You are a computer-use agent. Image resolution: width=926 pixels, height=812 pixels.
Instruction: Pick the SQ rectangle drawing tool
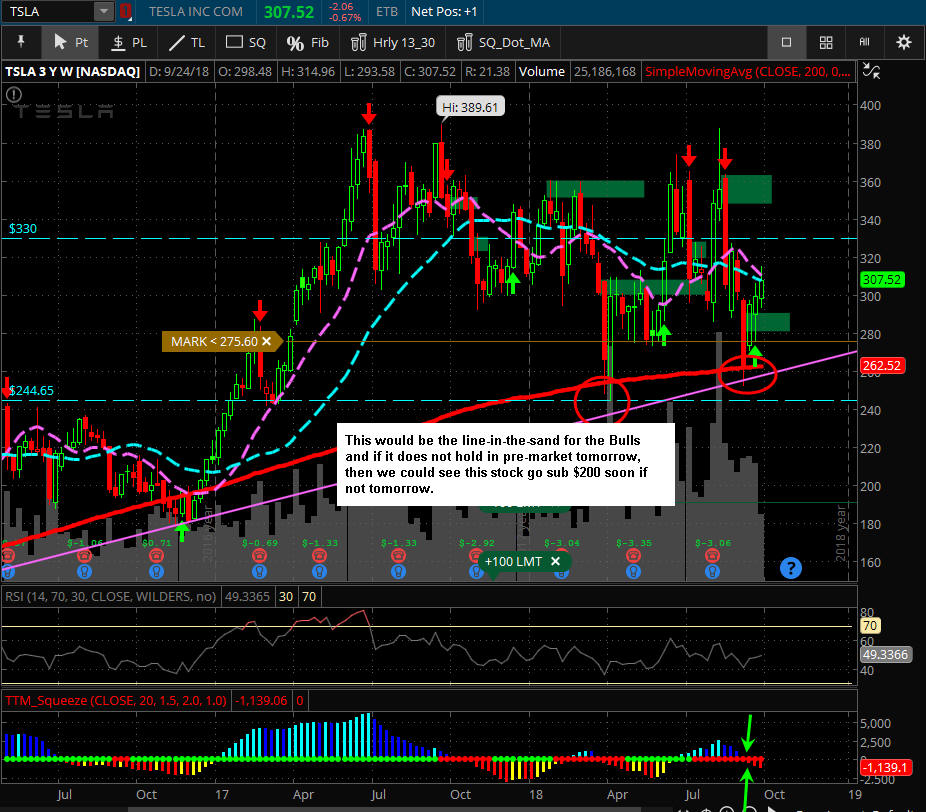246,43
